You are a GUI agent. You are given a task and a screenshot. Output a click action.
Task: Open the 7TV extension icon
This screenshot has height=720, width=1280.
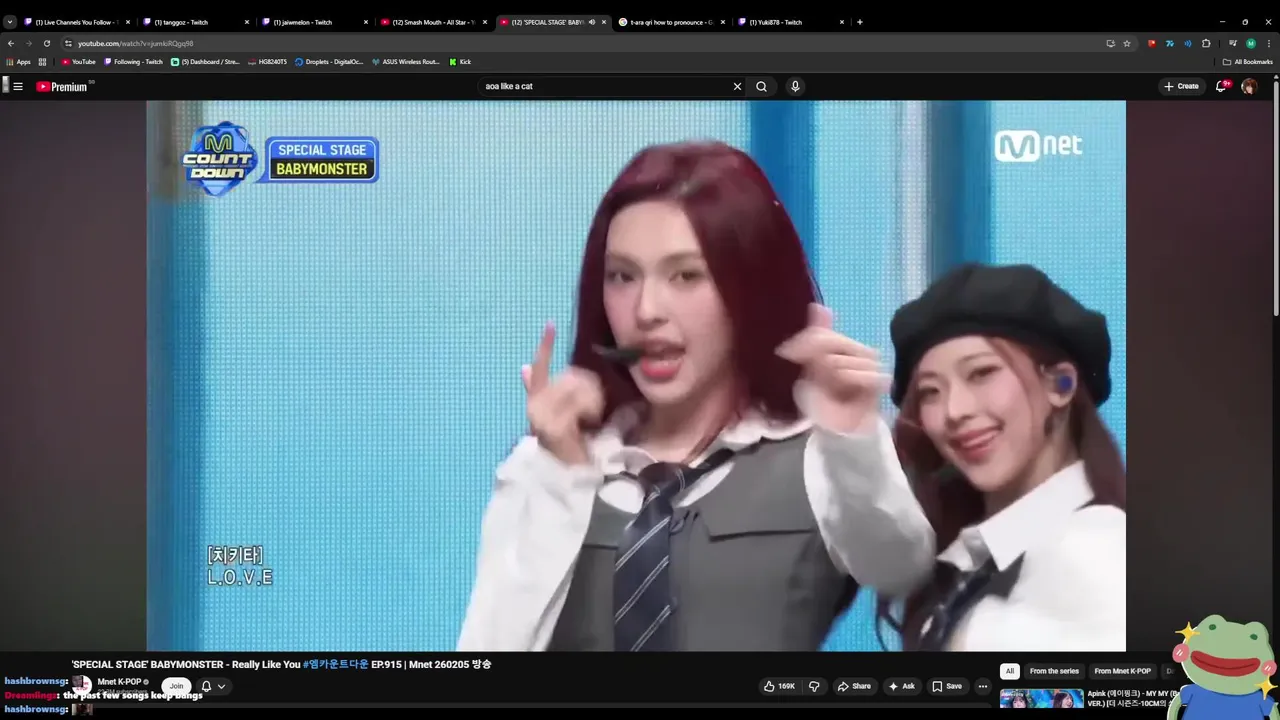pos(1170,43)
